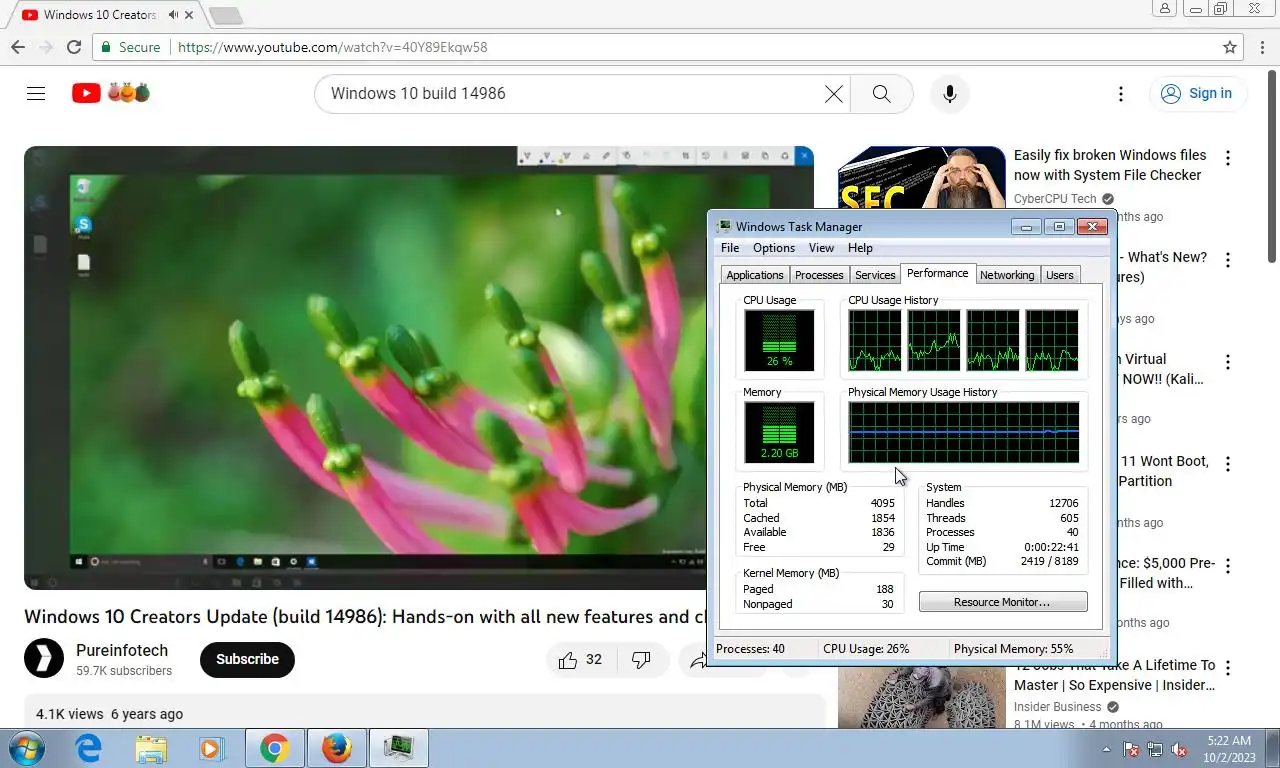Open YouTube hamburger guide menu
This screenshot has width=1280, height=768.
pyautogui.click(x=36, y=93)
